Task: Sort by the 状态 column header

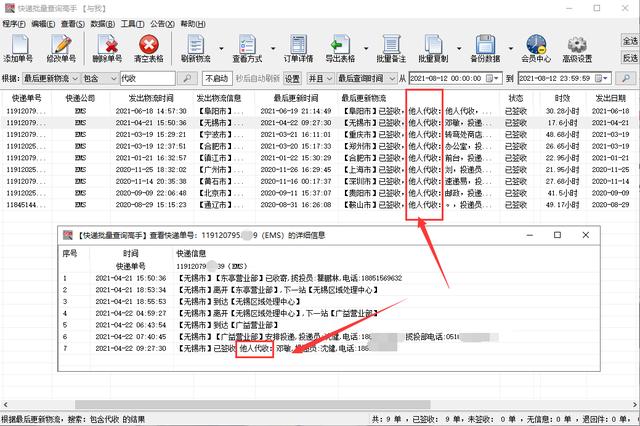Action: click(516, 98)
